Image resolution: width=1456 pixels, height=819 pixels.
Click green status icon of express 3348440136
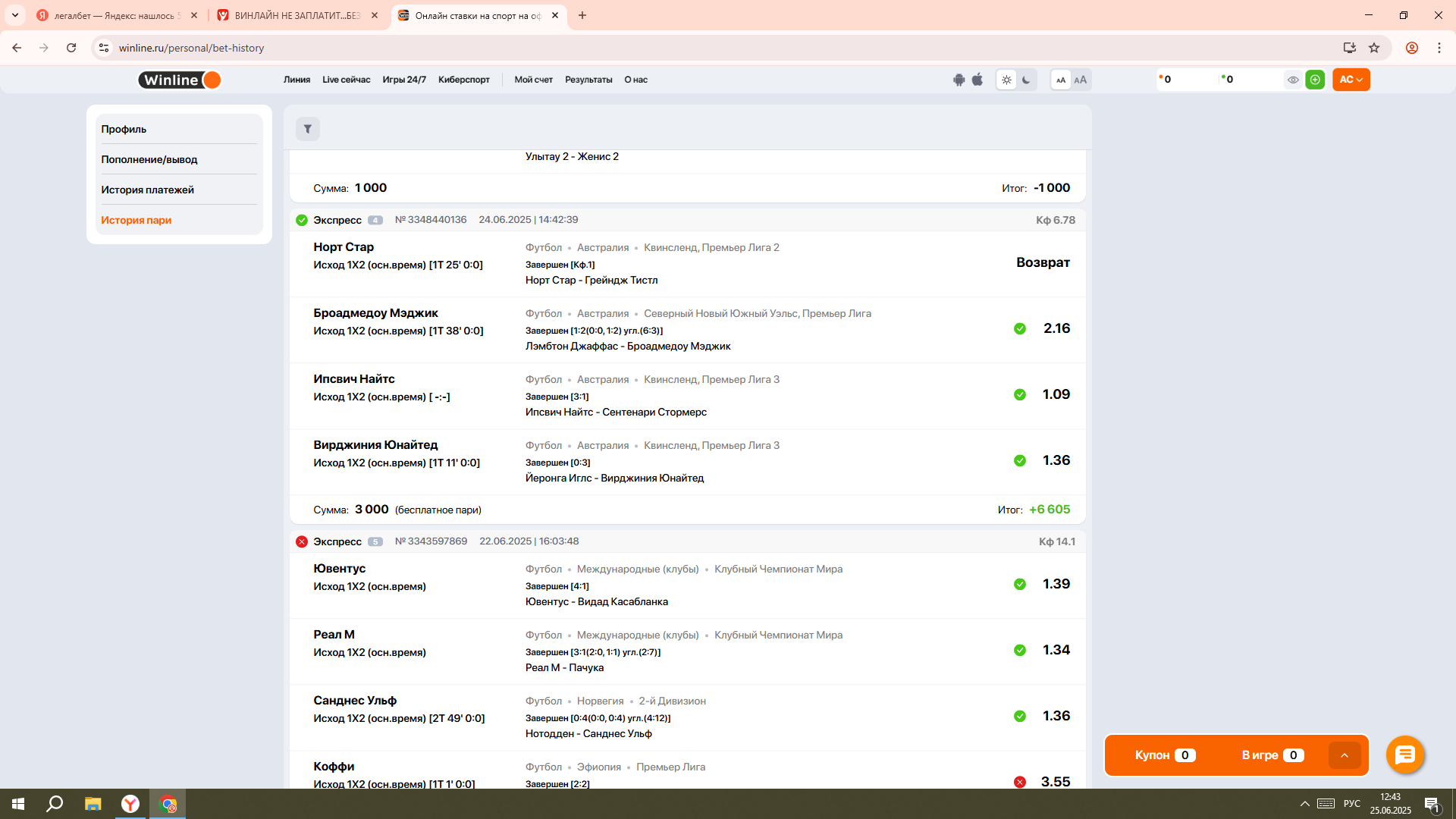(x=302, y=220)
